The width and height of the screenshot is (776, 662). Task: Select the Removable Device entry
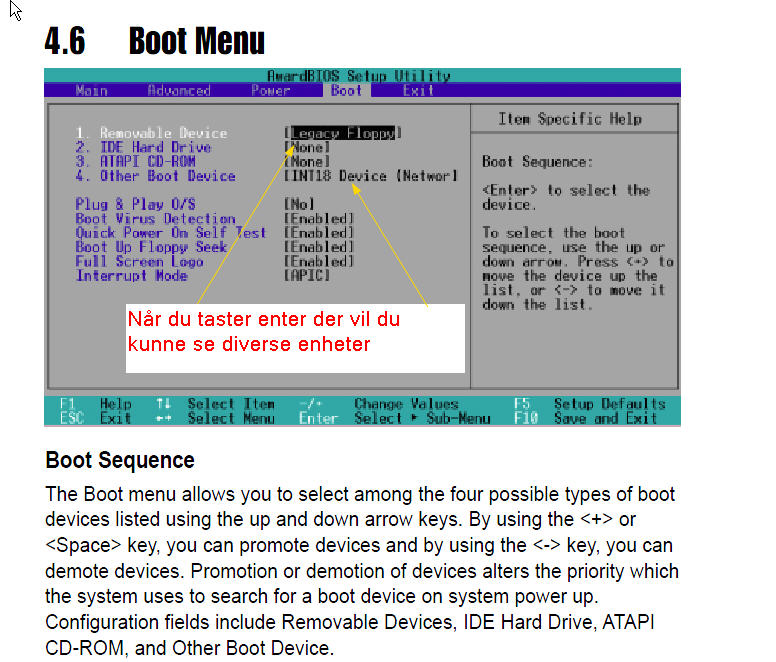(151, 133)
